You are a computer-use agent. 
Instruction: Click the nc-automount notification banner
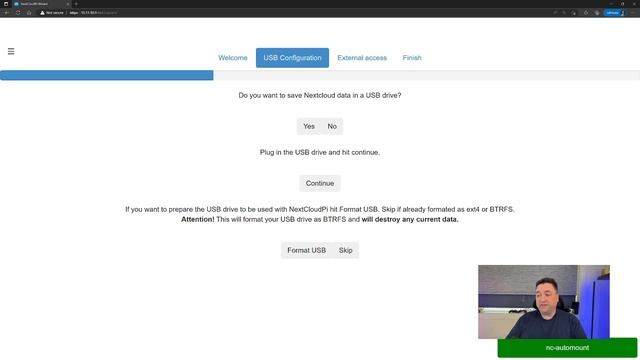point(567,348)
